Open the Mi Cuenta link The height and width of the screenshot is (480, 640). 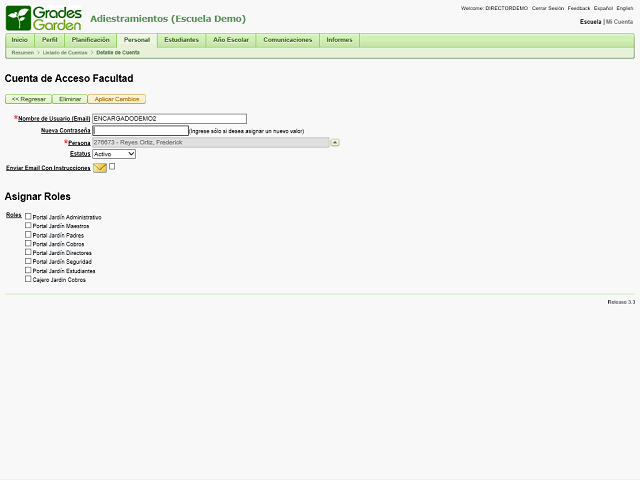(620, 22)
